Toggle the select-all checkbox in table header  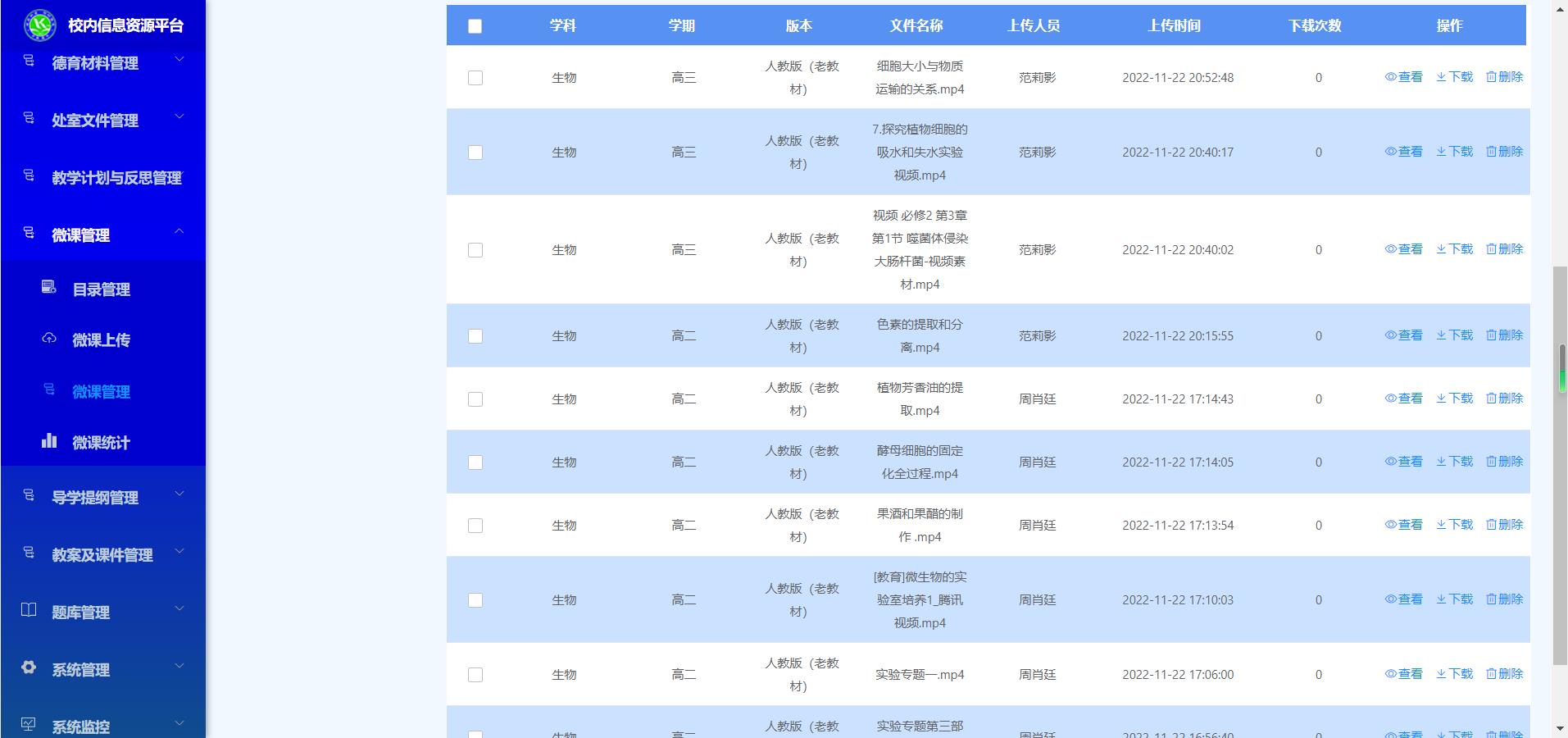pyautogui.click(x=475, y=26)
